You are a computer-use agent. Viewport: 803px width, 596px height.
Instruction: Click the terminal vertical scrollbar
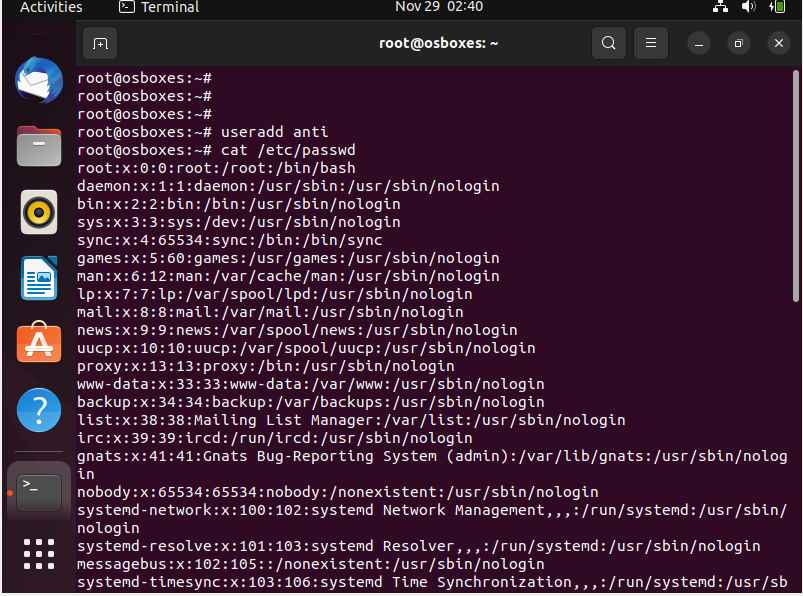click(x=795, y=186)
